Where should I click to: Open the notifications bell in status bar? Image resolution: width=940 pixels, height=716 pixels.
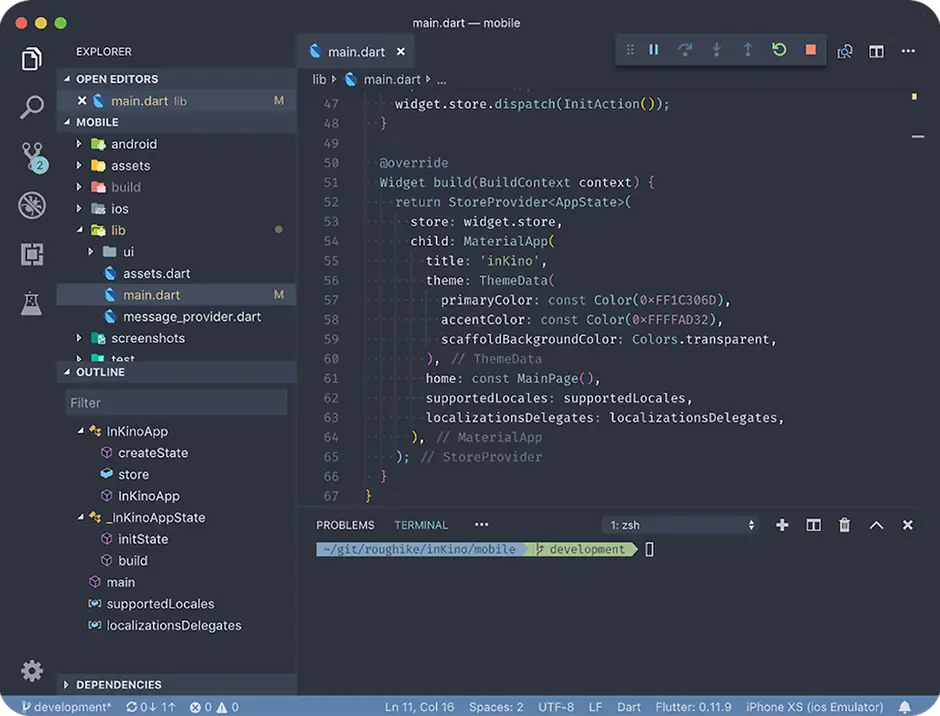905,707
